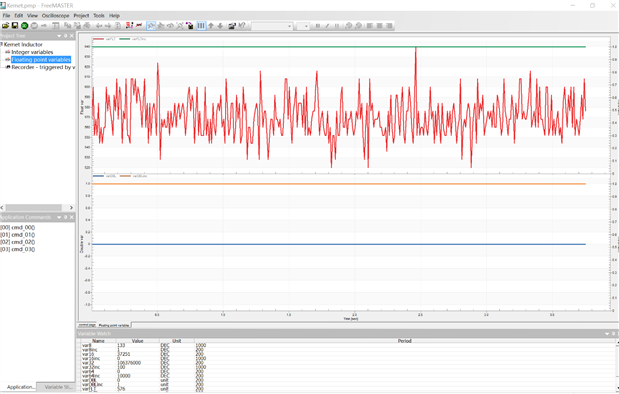Open the small combo box beside font box
The width and height of the screenshot is (619, 394).
303,26
